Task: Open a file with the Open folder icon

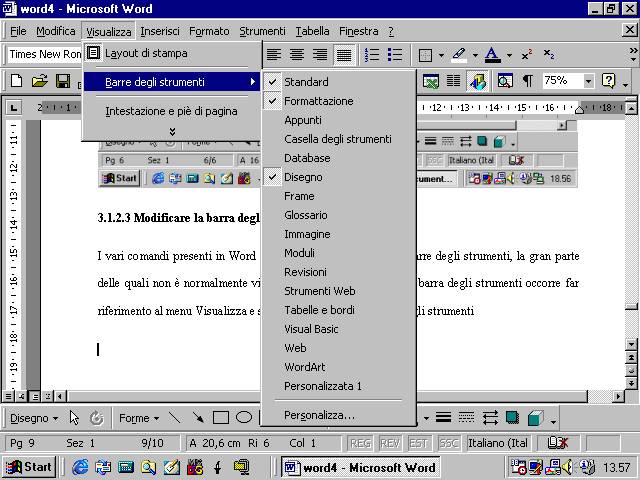Action: pos(40,80)
